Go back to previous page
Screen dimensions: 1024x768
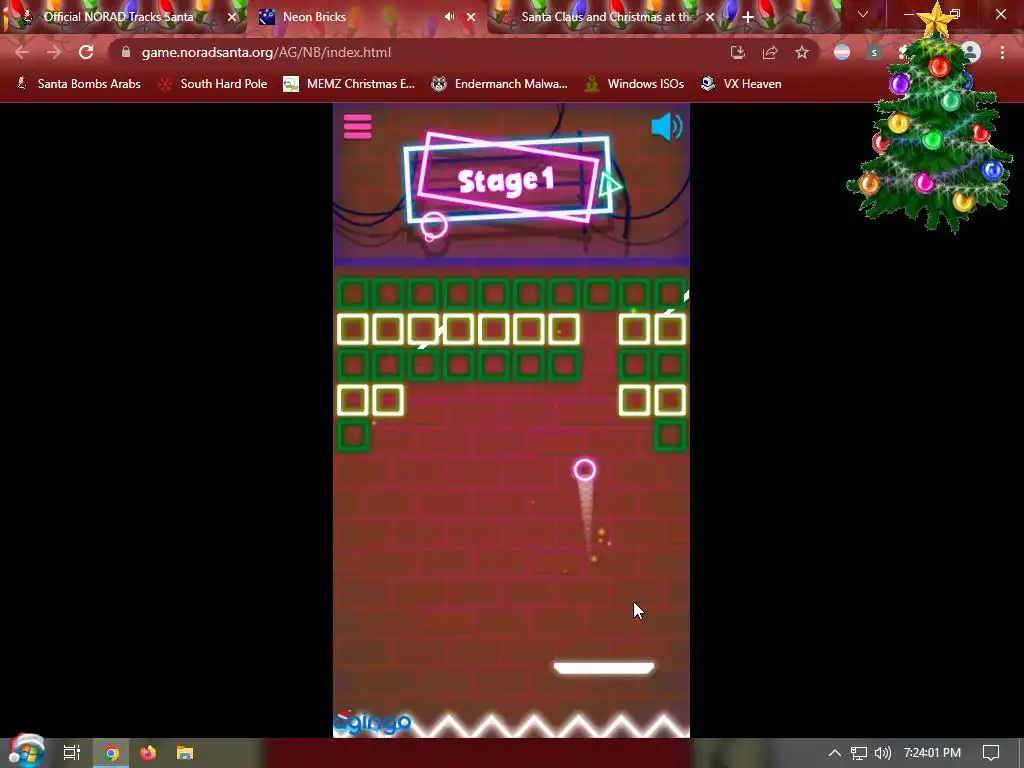click(22, 52)
